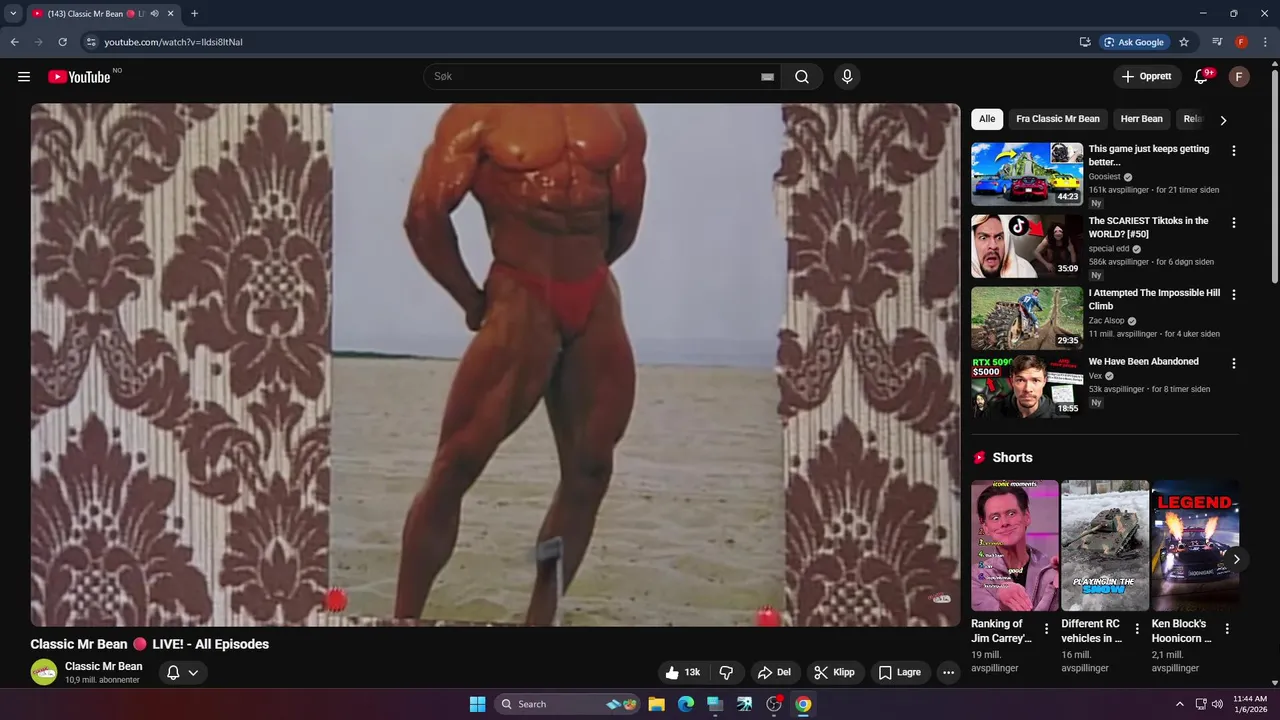Open options for Ken Block's Hoonicorn short
1280x720 pixels.
(1227, 629)
